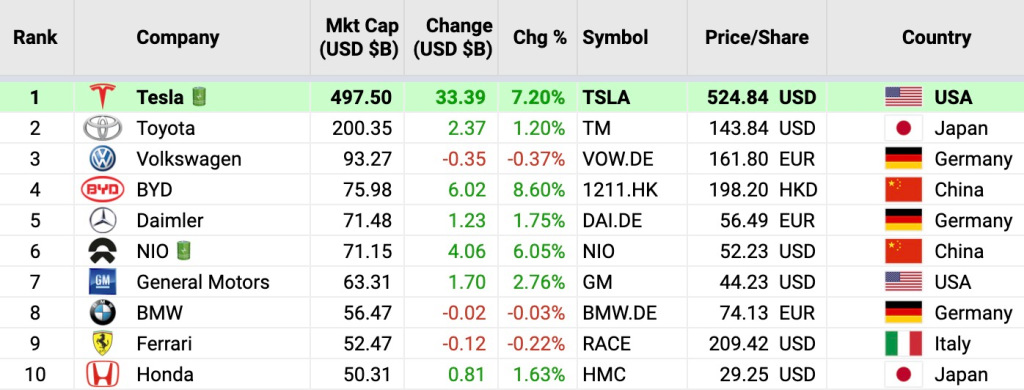
Task: Select the Daimler Mercedes star logo
Action: point(103,220)
